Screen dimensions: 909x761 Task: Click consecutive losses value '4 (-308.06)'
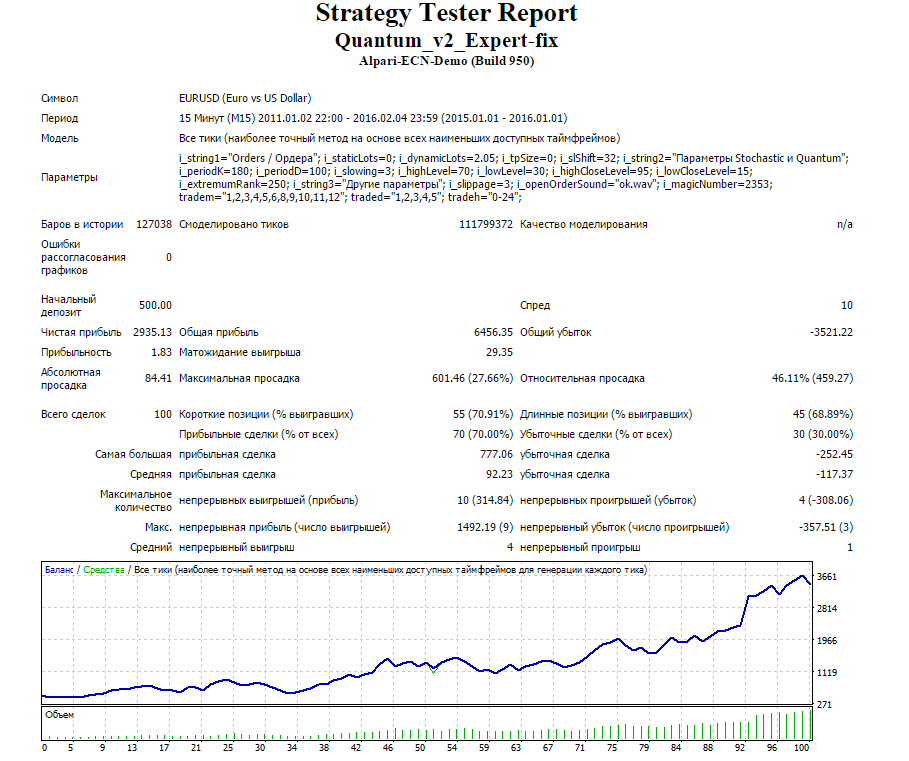(826, 500)
